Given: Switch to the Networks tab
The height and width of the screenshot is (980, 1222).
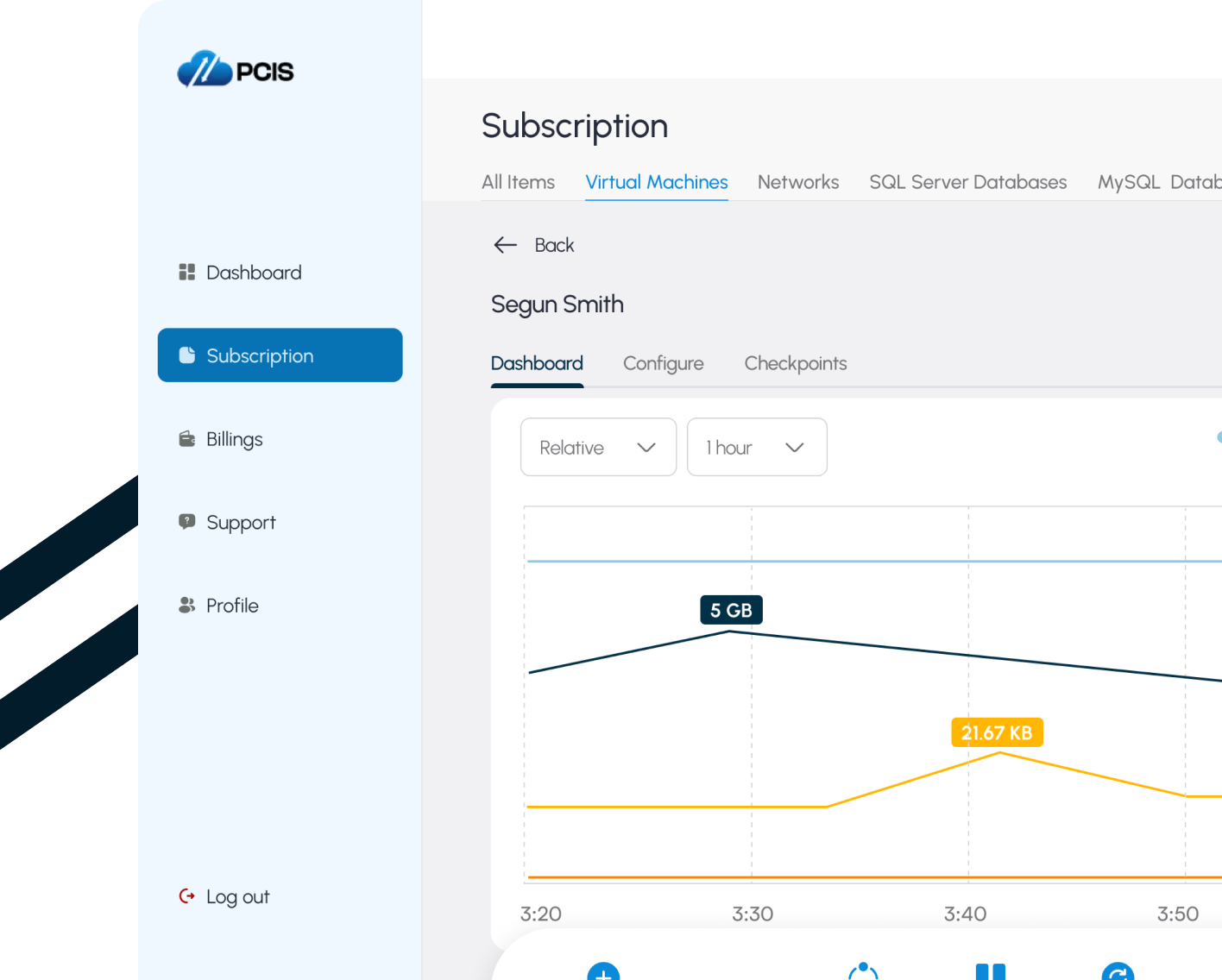Looking at the screenshot, I should pyautogui.click(x=798, y=182).
